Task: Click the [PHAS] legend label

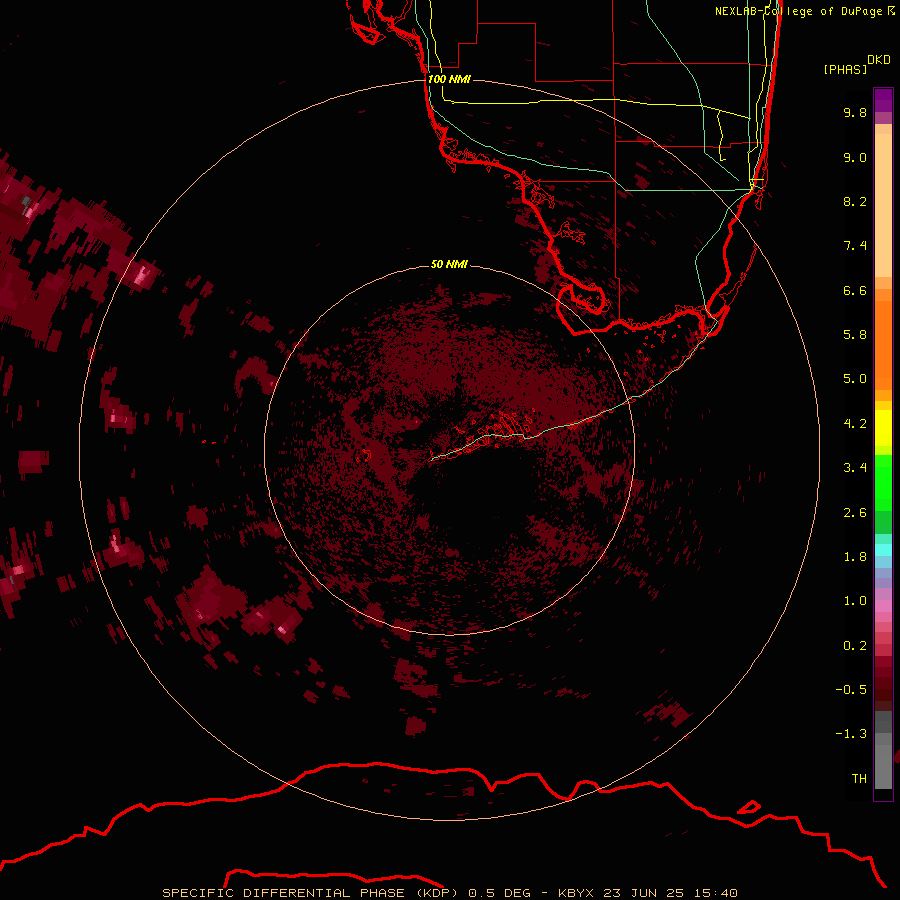Action: pyautogui.click(x=845, y=70)
